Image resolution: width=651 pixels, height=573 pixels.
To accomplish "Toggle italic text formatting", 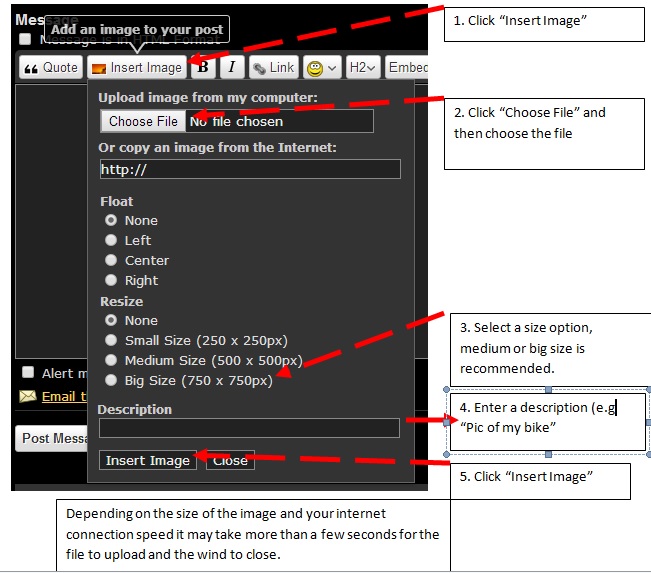I will pyautogui.click(x=232, y=67).
